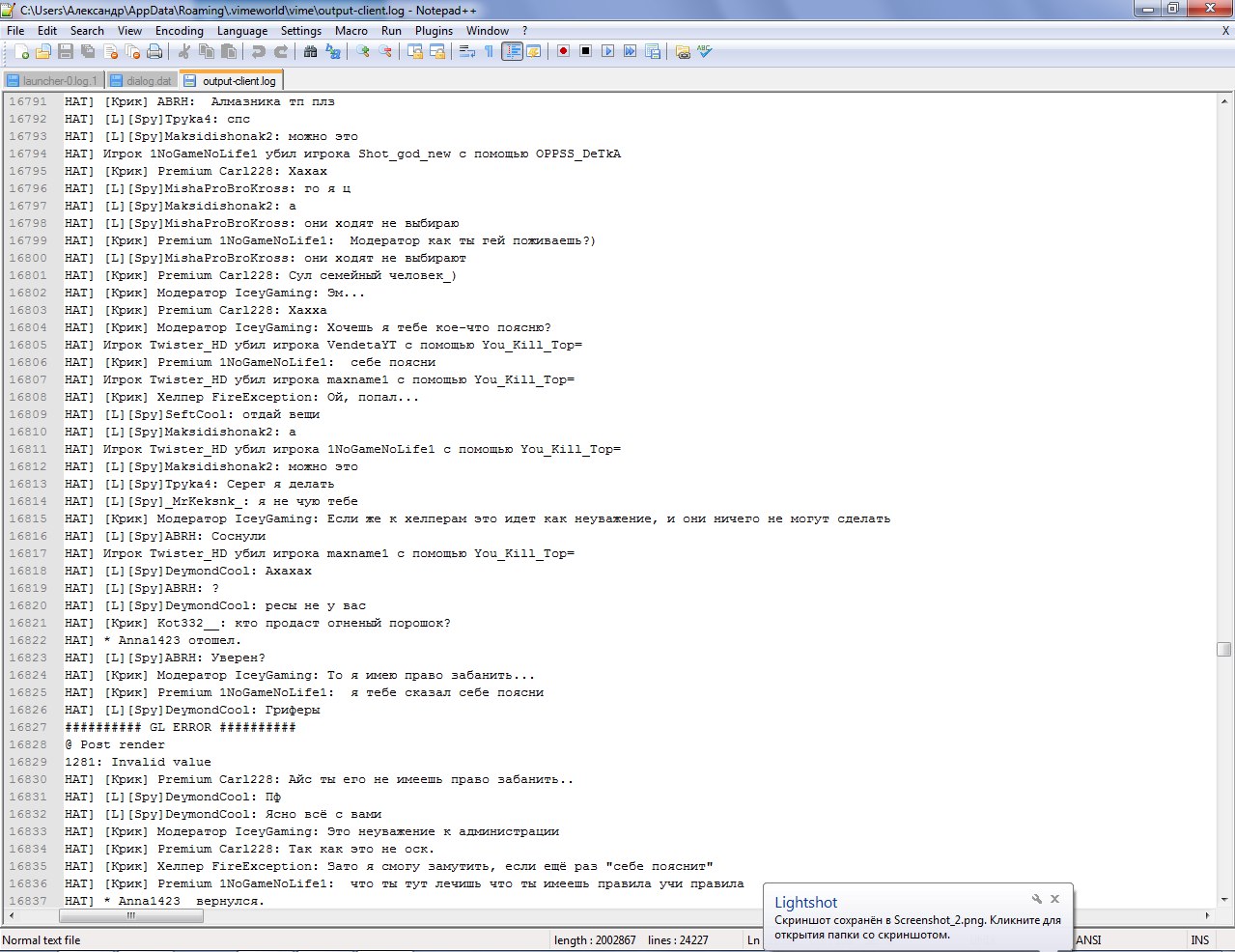Click the New file toolbar icon
Viewport: 1235px width, 952px height.
pyautogui.click(x=21, y=52)
